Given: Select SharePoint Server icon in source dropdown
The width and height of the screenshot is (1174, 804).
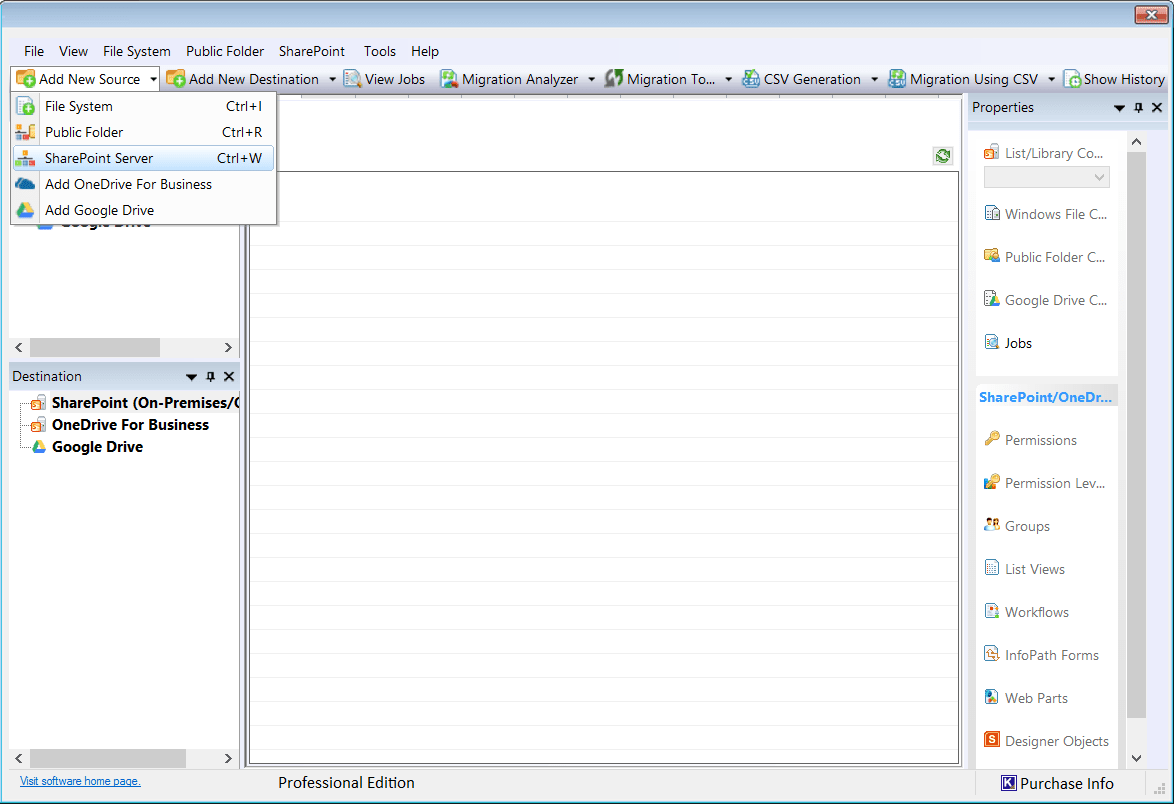Looking at the screenshot, I should [25, 158].
